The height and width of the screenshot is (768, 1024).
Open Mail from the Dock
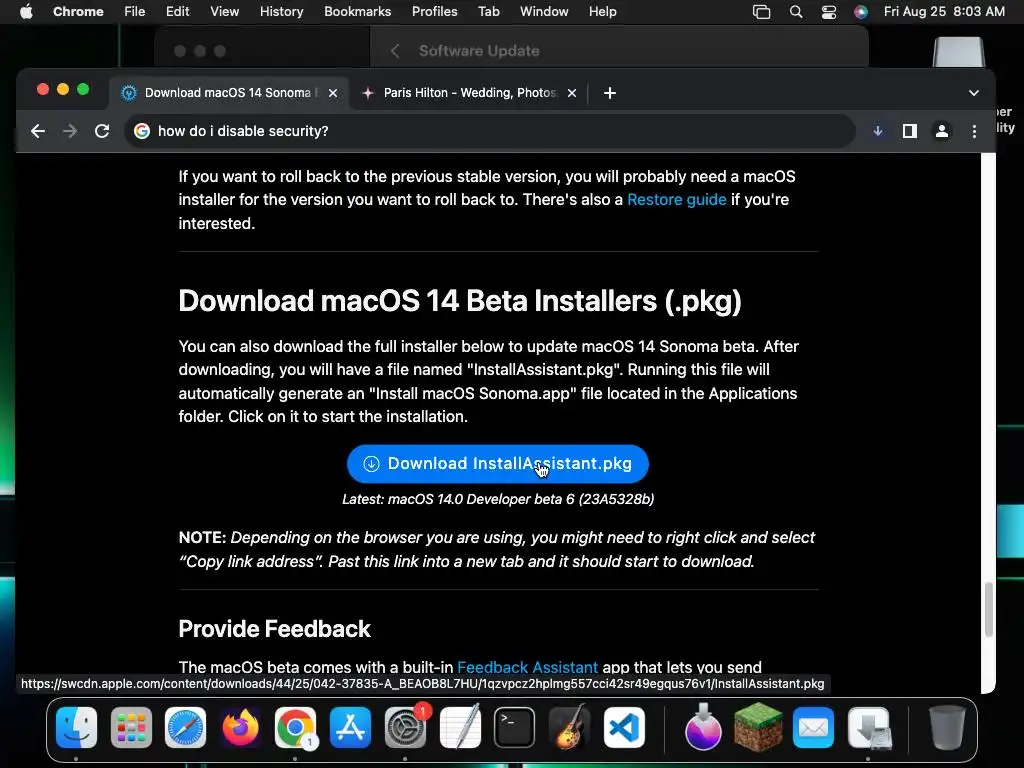[x=813, y=728]
